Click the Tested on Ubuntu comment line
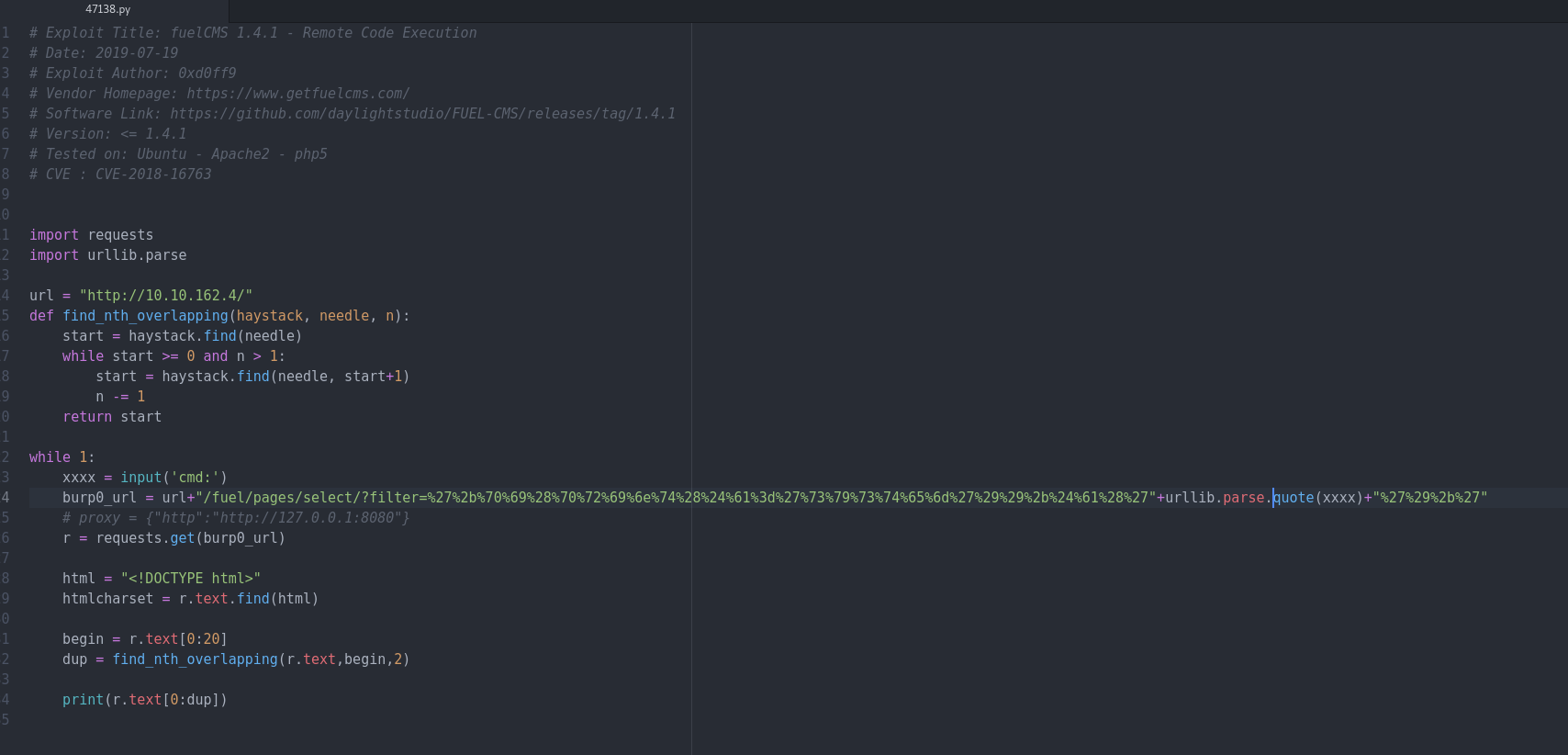The image size is (1568, 755). click(178, 154)
